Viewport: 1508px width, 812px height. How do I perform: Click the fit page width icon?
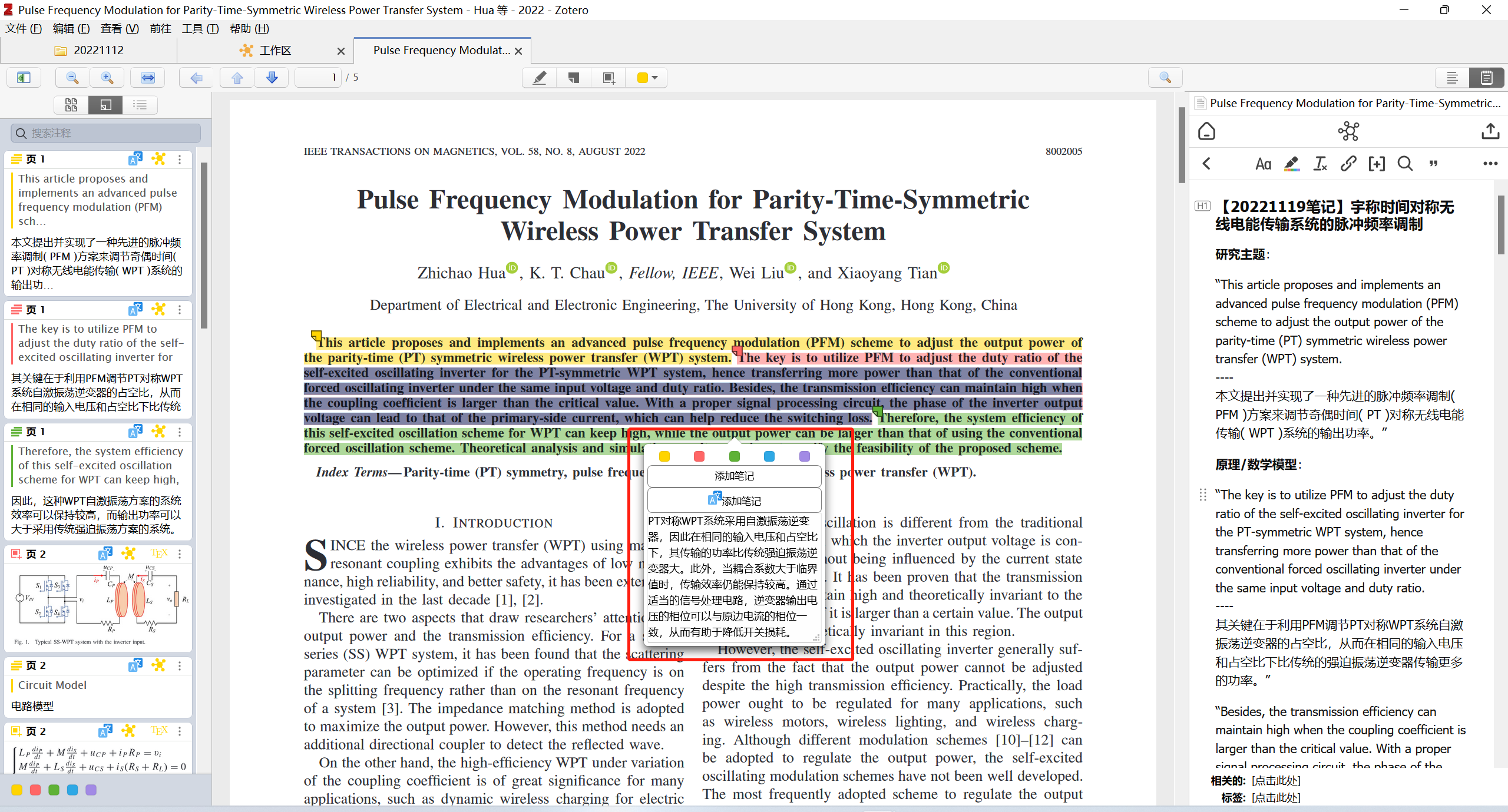pos(147,77)
